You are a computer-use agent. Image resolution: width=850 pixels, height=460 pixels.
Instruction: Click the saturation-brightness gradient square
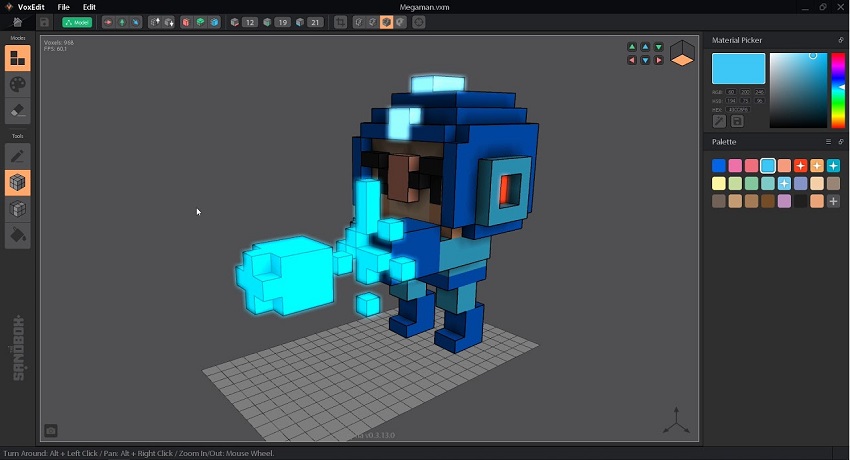click(799, 90)
